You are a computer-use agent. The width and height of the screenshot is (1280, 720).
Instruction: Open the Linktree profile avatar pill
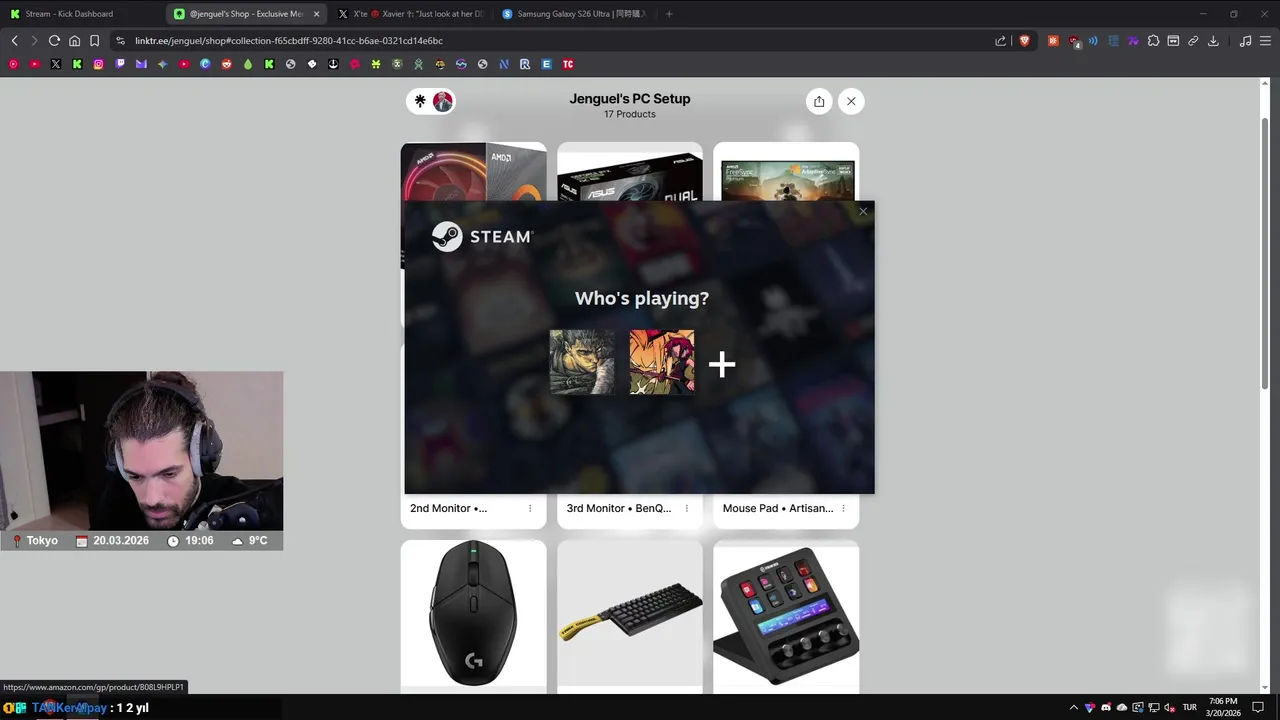[x=431, y=101]
